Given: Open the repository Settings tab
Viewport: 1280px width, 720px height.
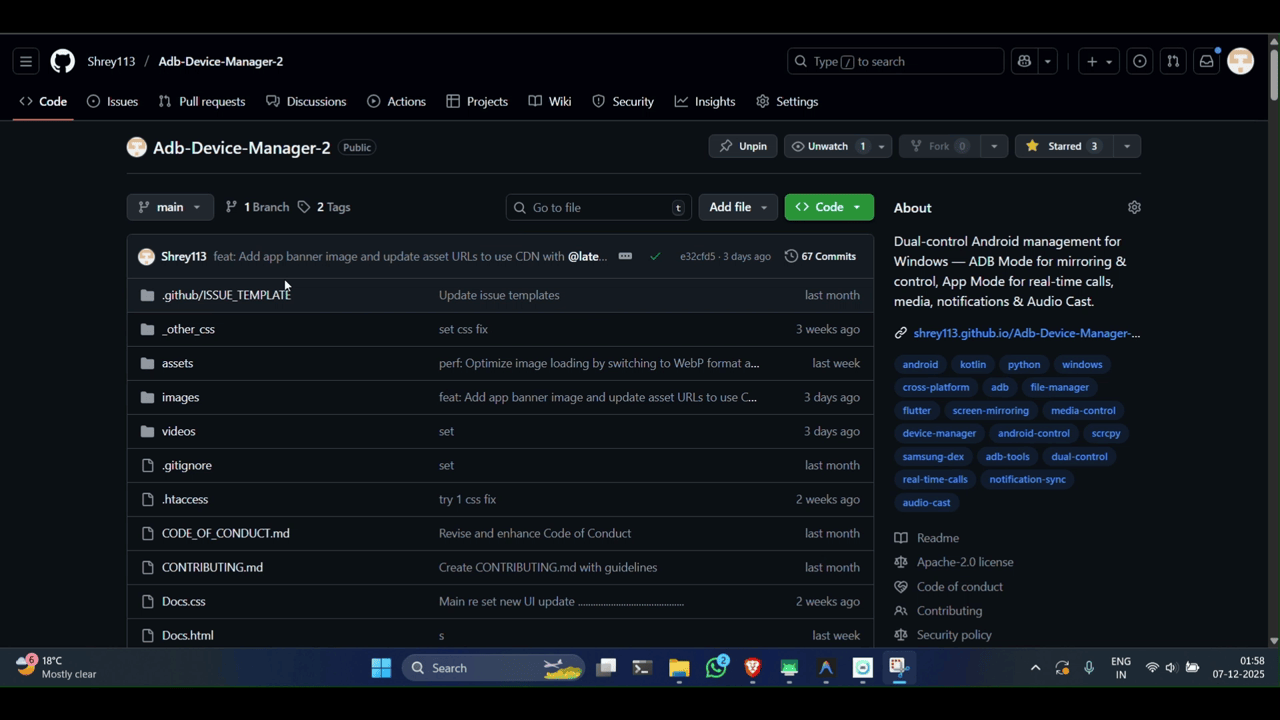Looking at the screenshot, I should pyautogui.click(x=796, y=101).
